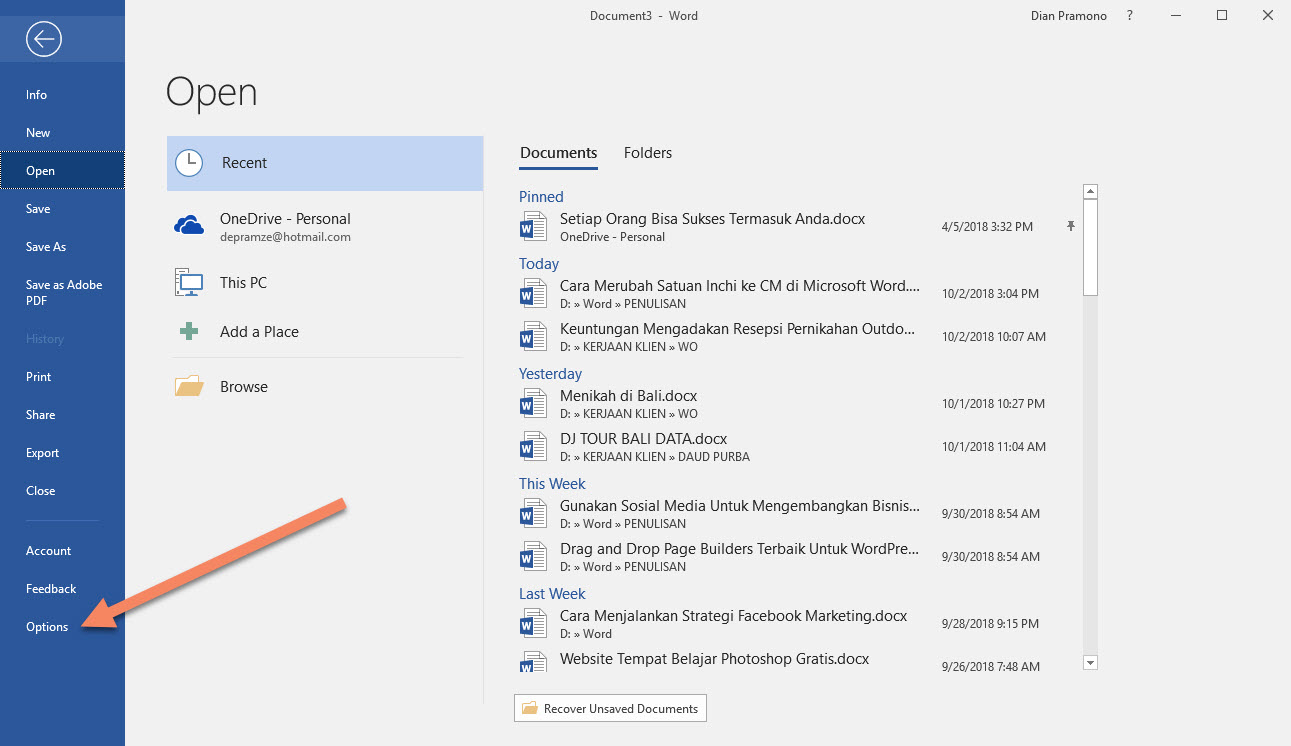This screenshot has width=1291, height=746.
Task: Open the Print pane
Action: click(38, 376)
